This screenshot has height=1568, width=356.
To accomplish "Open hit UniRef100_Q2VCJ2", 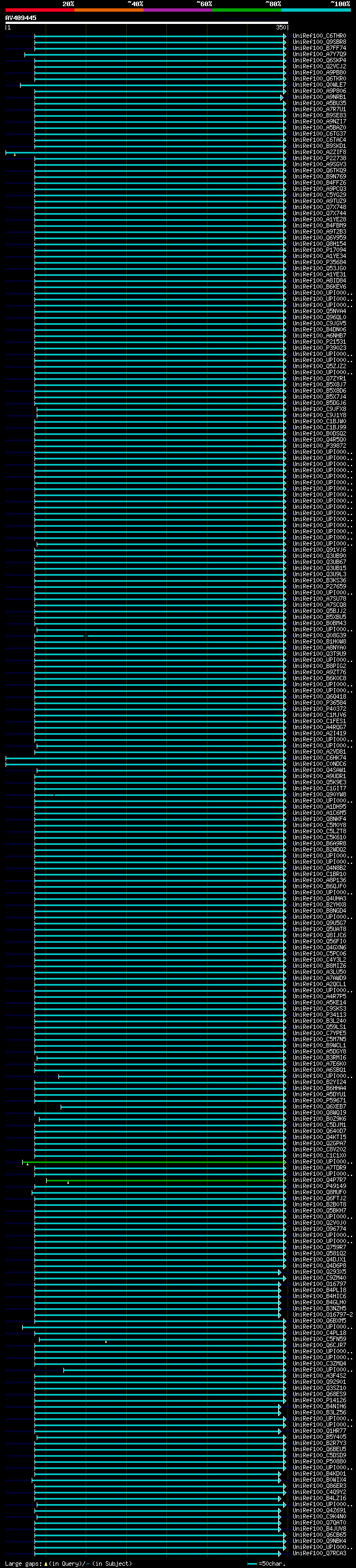I will click(319, 66).
